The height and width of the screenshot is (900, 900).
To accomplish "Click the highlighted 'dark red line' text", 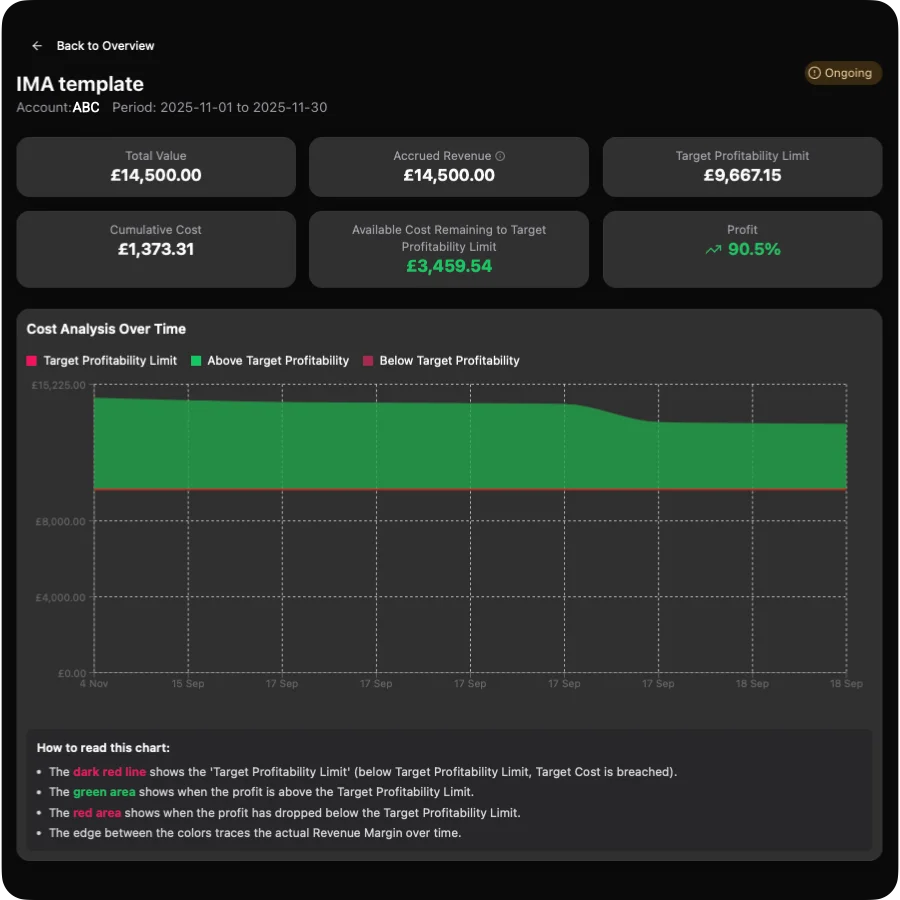I will pyautogui.click(x=109, y=772).
